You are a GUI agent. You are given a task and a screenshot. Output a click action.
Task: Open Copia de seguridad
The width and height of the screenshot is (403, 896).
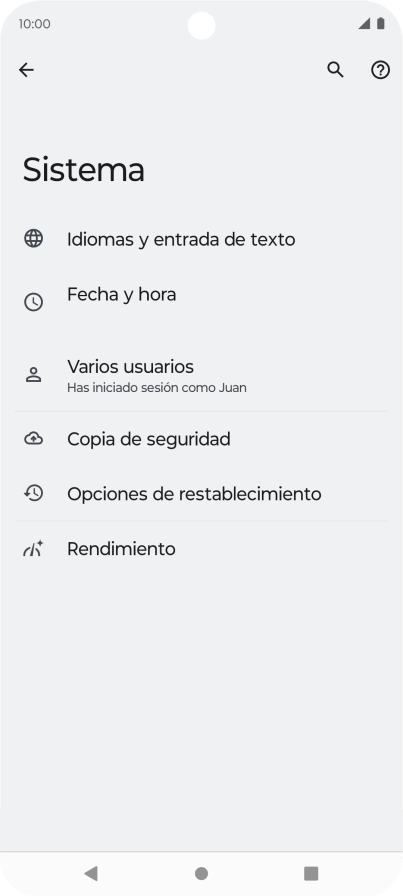pos(201,439)
